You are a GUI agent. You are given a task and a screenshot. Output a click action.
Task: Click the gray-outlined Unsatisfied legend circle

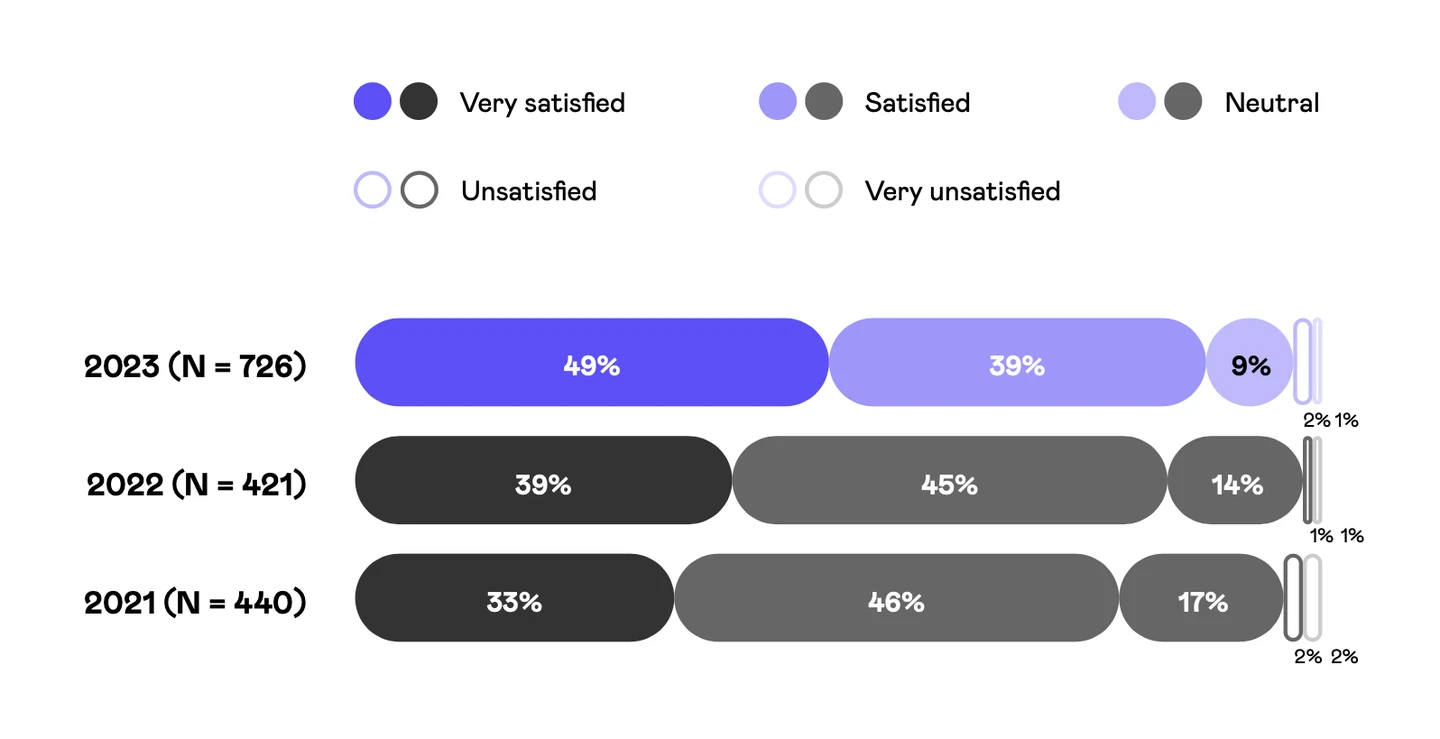click(x=419, y=190)
